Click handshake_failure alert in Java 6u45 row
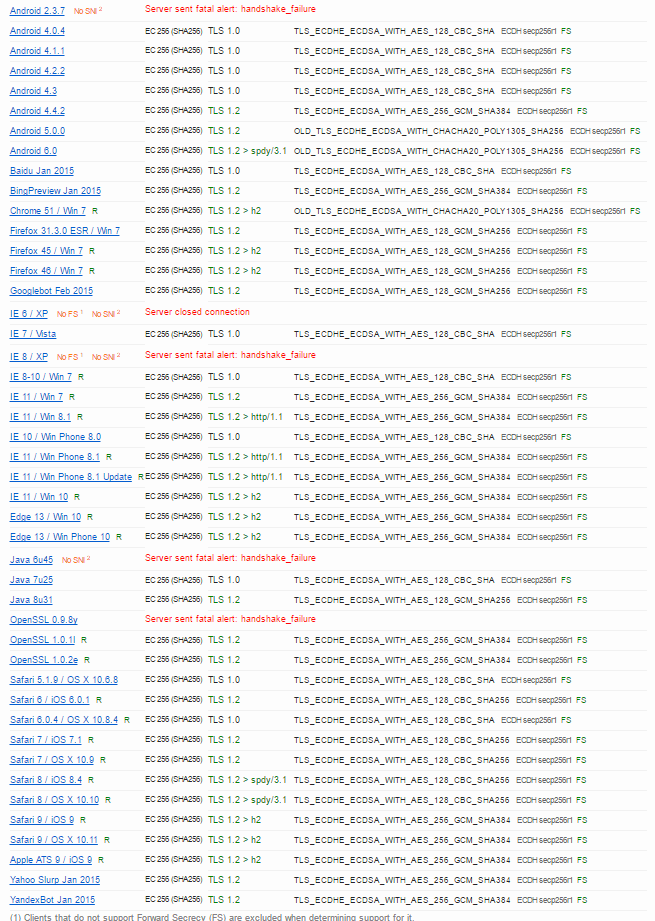The height and width of the screenshot is (921, 655). [x=230, y=557]
